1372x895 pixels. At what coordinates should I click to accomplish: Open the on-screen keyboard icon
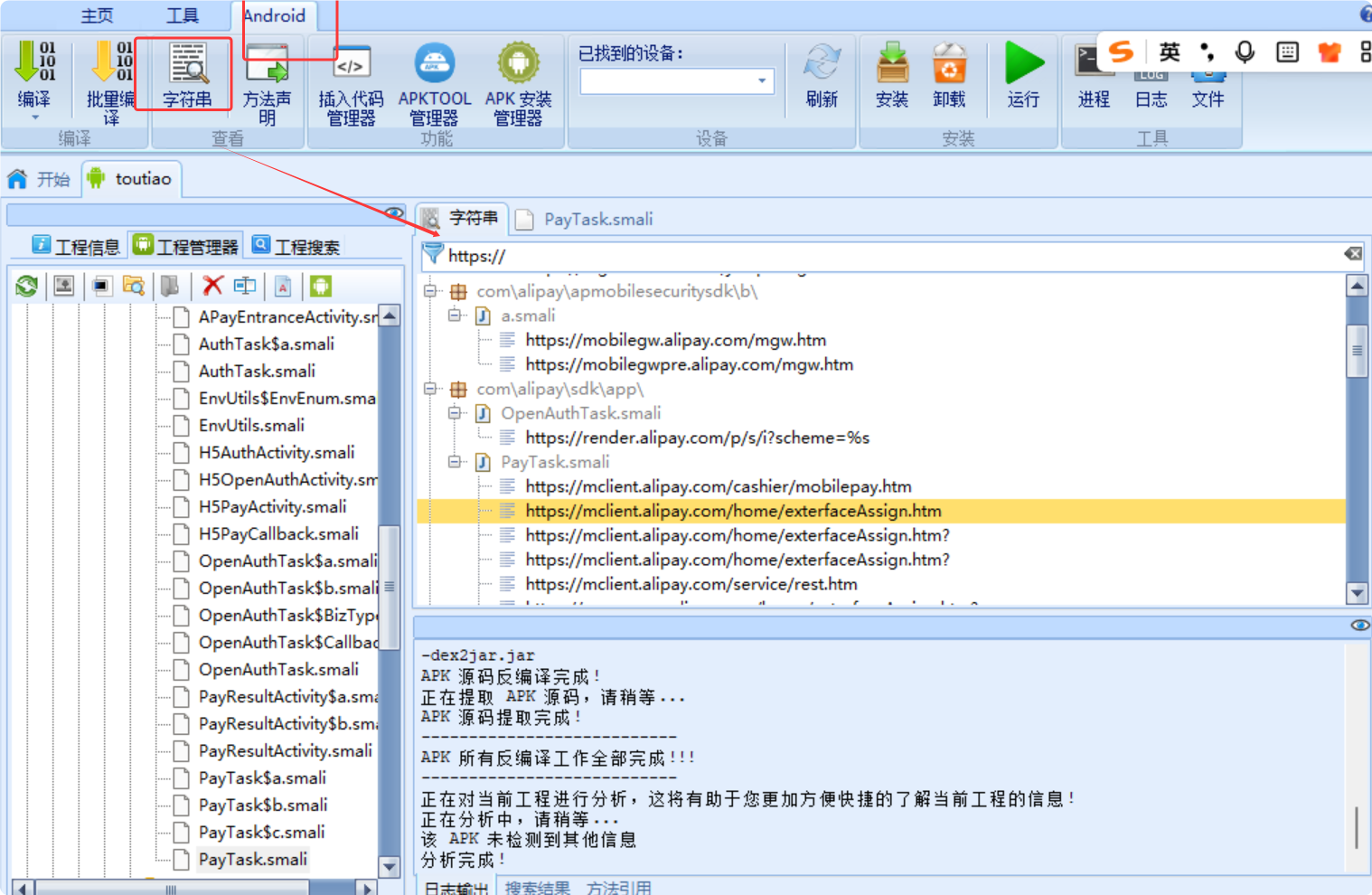coord(1287,52)
